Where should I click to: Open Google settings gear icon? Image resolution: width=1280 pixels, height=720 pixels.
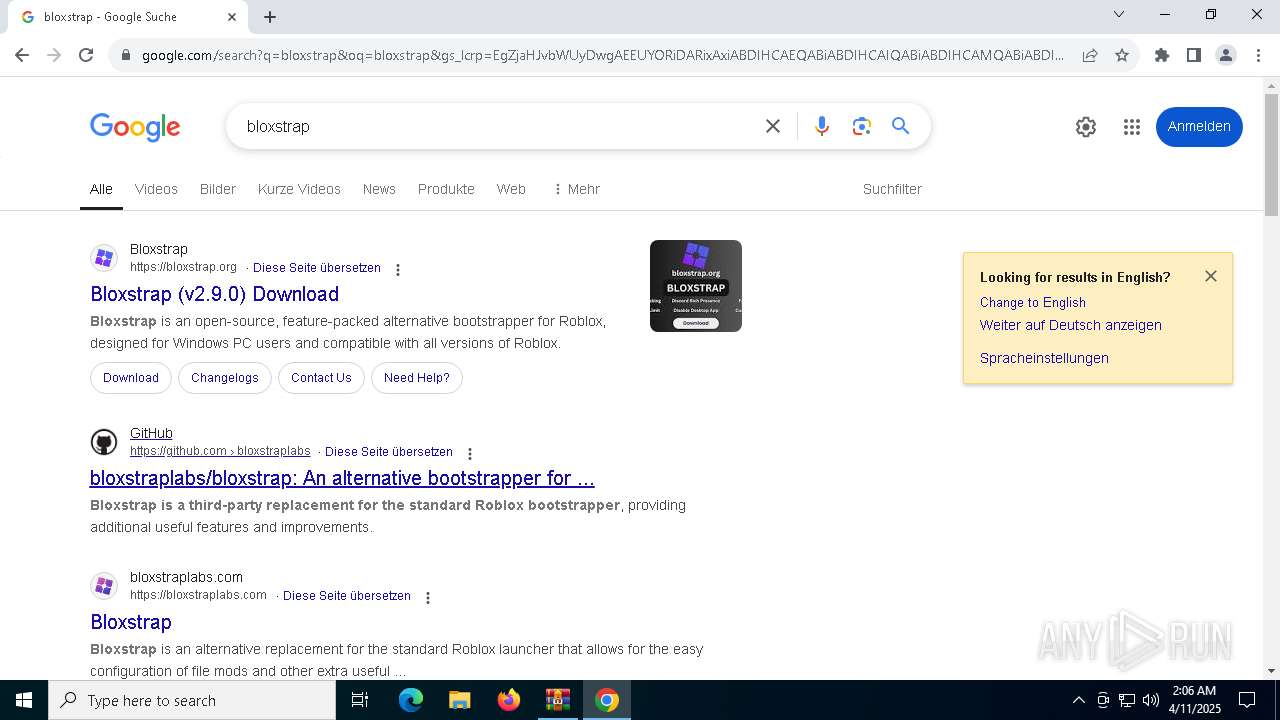(1086, 127)
